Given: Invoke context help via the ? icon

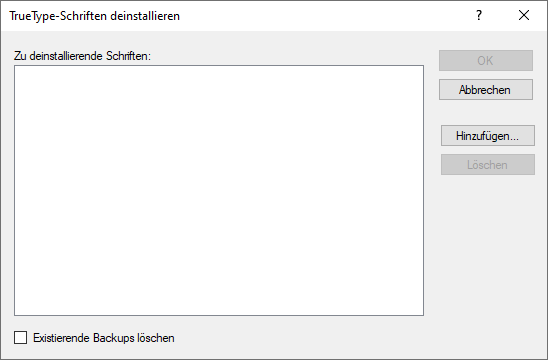Looking at the screenshot, I should pyautogui.click(x=479, y=15).
